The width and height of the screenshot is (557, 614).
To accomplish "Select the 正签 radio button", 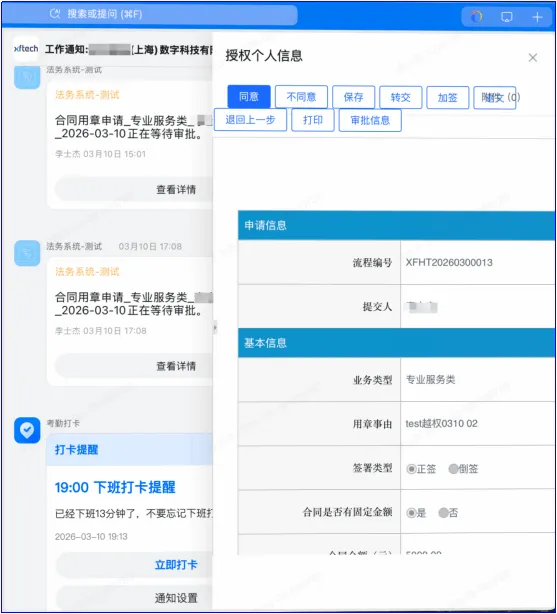I will pos(411,469).
